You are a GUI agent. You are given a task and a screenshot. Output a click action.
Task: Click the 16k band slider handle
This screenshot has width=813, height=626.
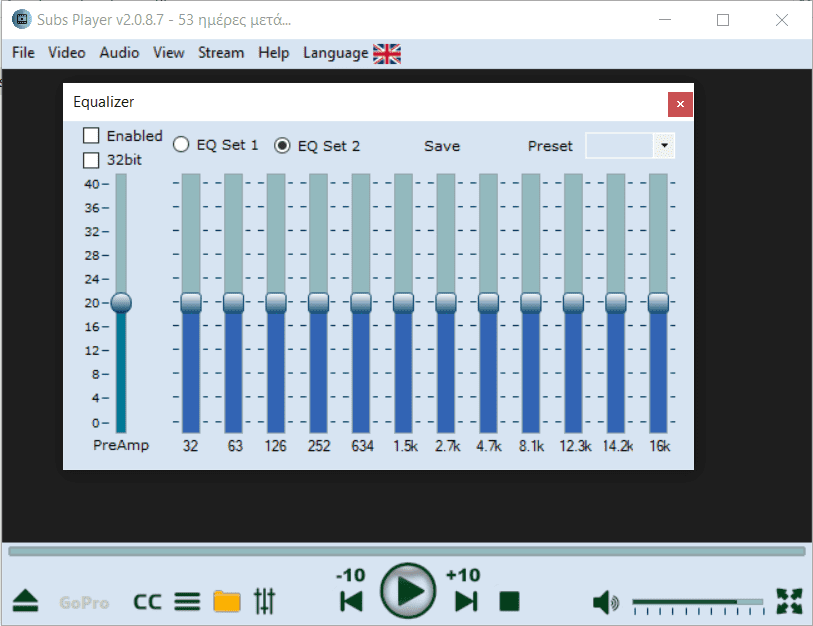[x=658, y=302]
